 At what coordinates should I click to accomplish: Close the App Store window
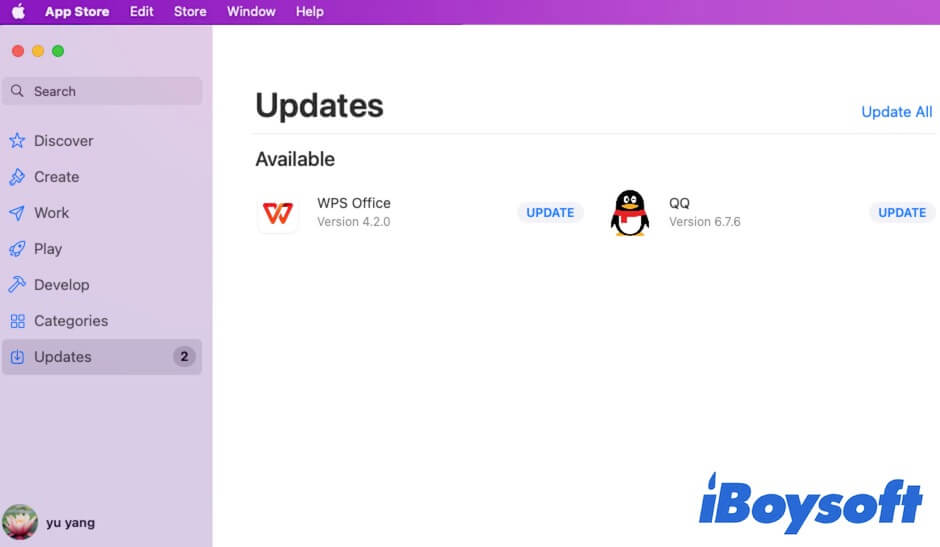(18, 51)
